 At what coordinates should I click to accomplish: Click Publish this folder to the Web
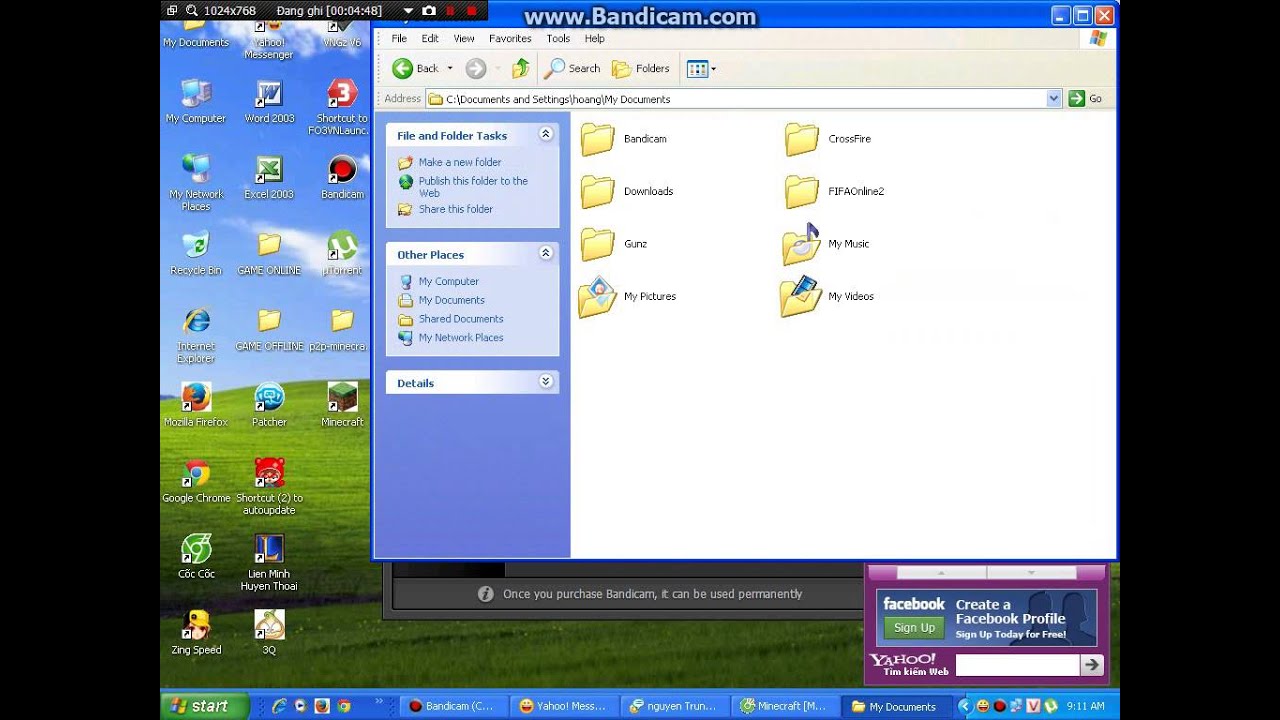click(x=473, y=187)
